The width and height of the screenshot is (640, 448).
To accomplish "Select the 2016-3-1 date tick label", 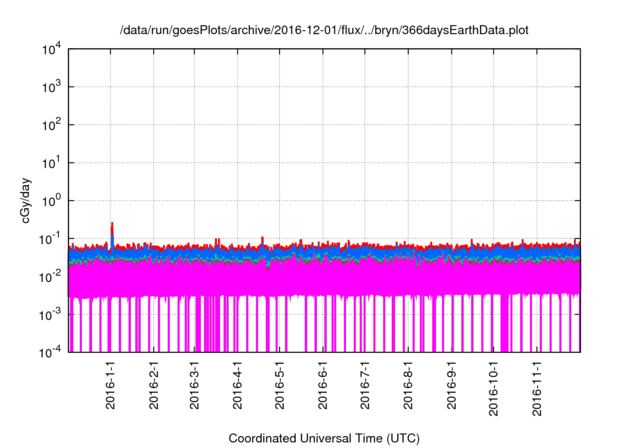I will 195,387.
